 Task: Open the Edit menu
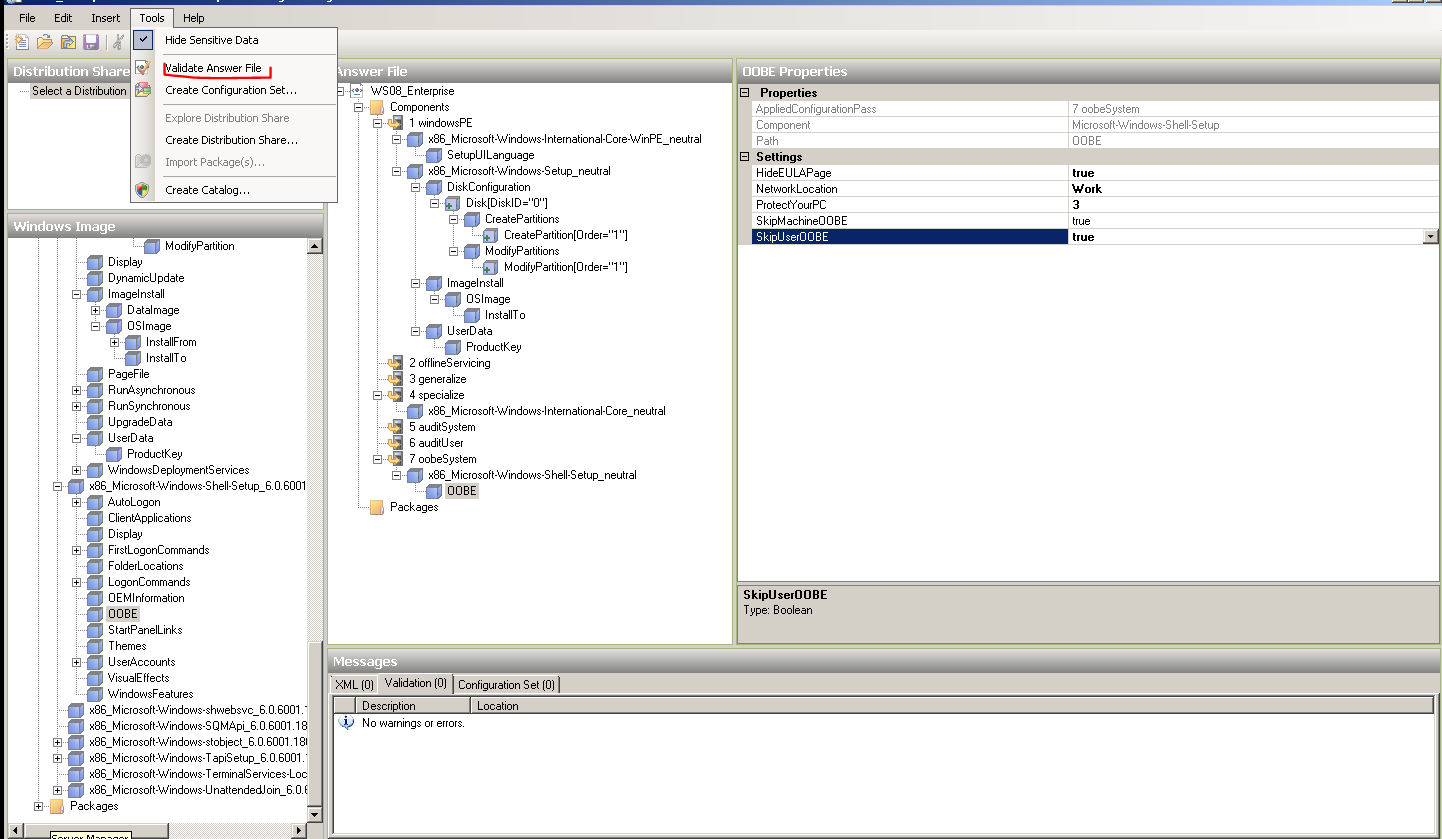(63, 18)
